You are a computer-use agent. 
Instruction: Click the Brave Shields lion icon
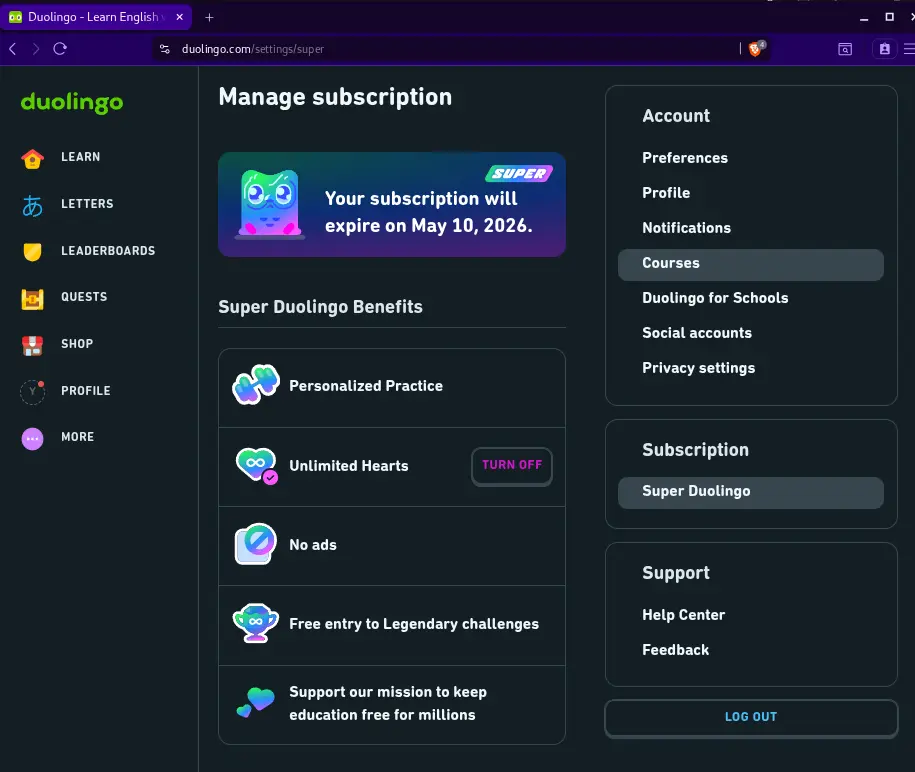[757, 49]
